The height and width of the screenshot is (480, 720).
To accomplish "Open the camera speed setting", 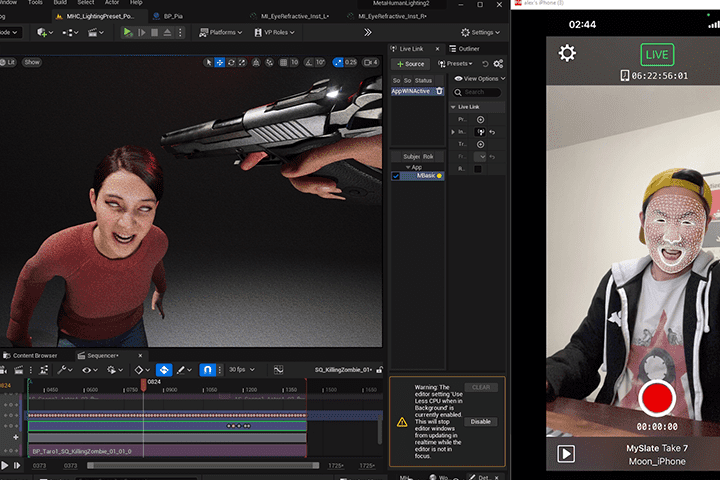I will 371,62.
